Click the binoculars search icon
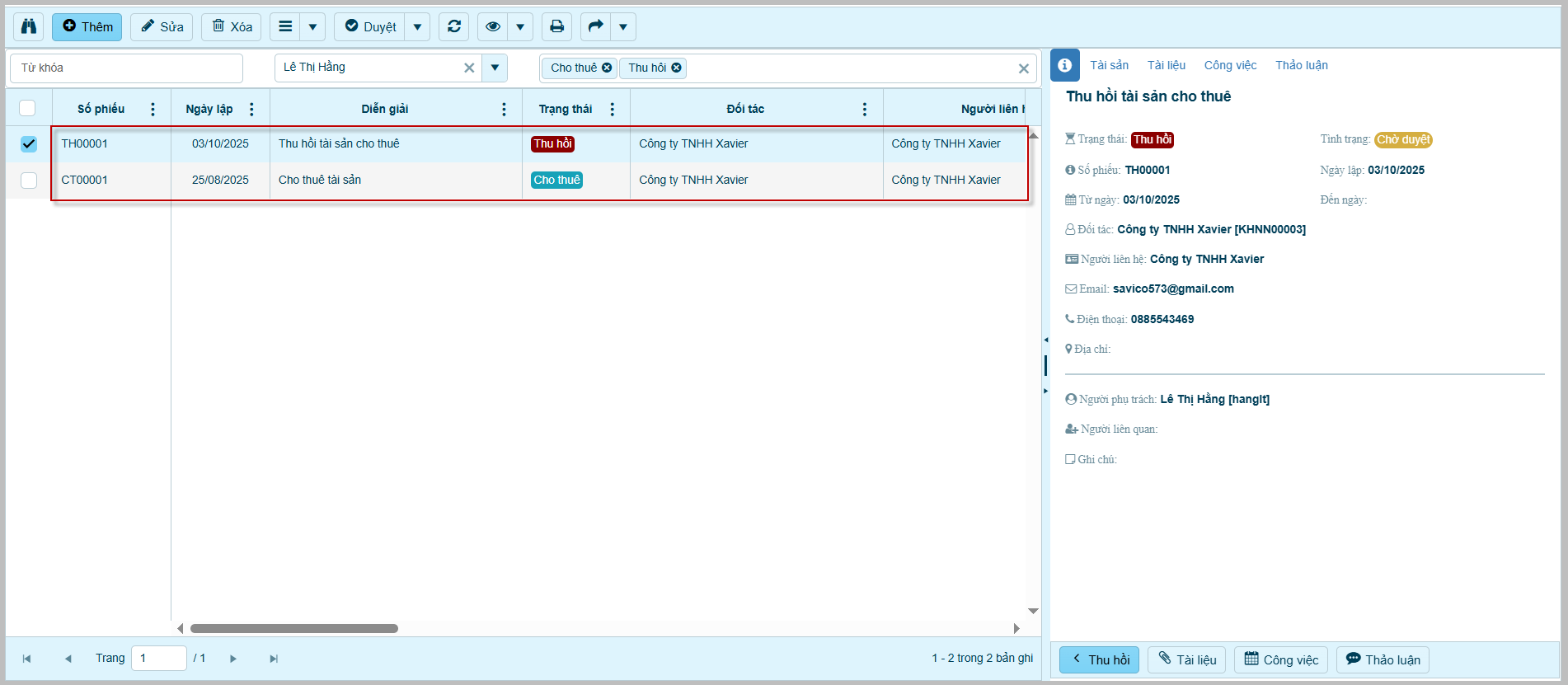 29,26
